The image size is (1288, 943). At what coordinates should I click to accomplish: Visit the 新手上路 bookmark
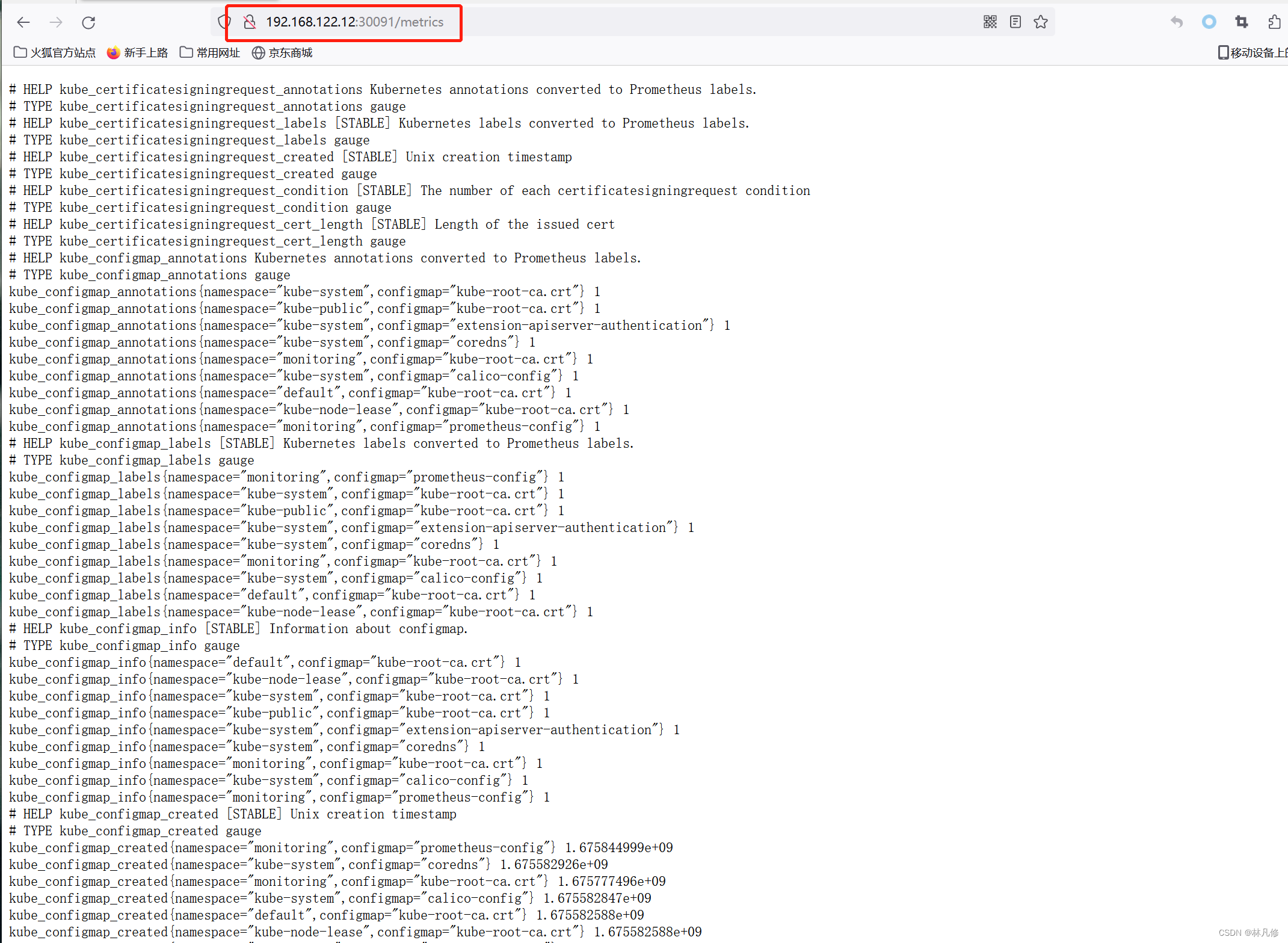coord(146,52)
